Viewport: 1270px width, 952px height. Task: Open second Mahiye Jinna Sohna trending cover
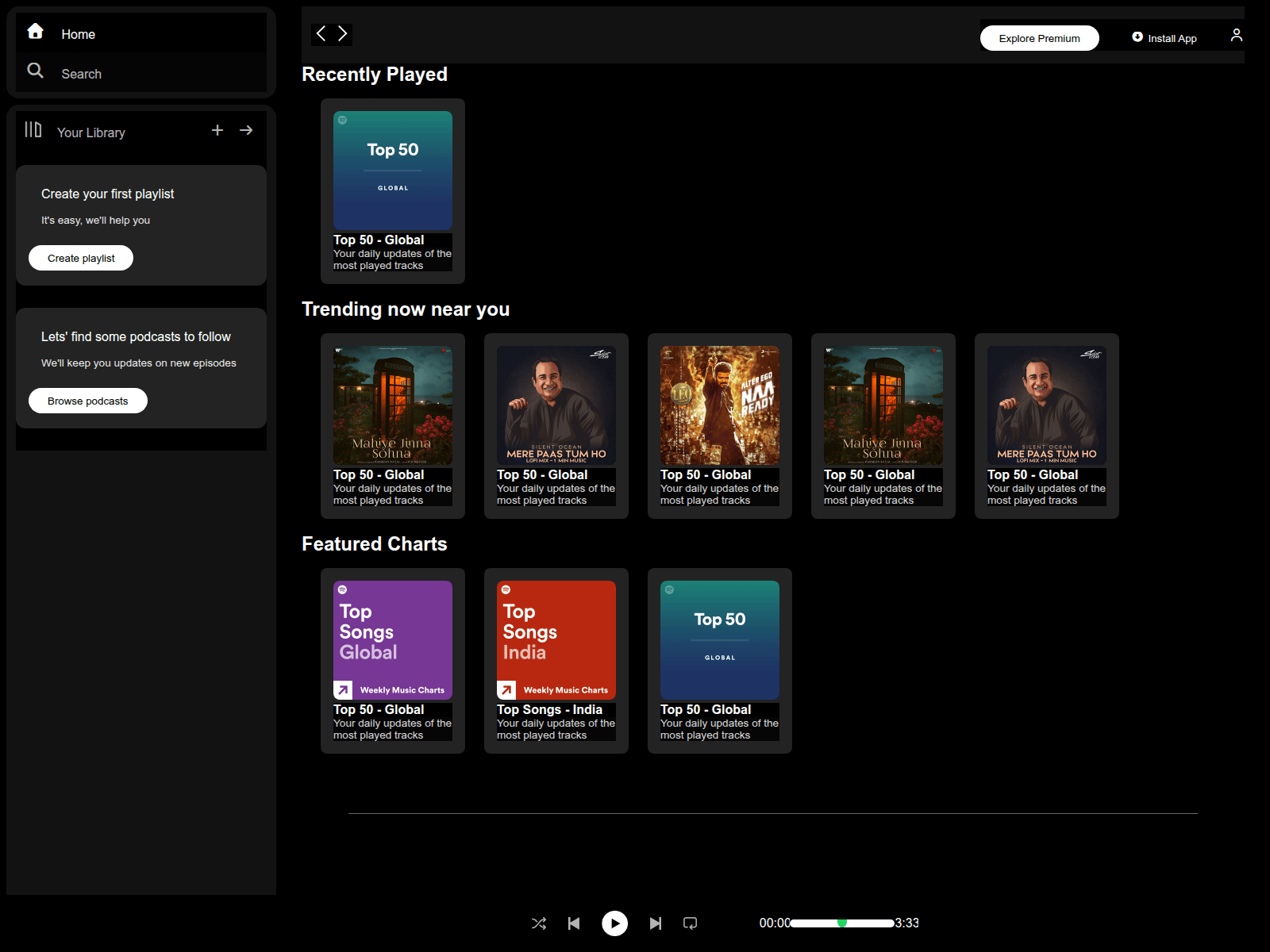[x=883, y=405]
